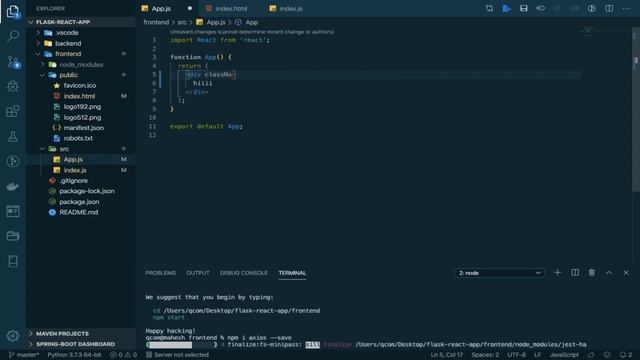Click UTF-8 encoding in status bar
This screenshot has height=360, width=640.
[516, 355]
